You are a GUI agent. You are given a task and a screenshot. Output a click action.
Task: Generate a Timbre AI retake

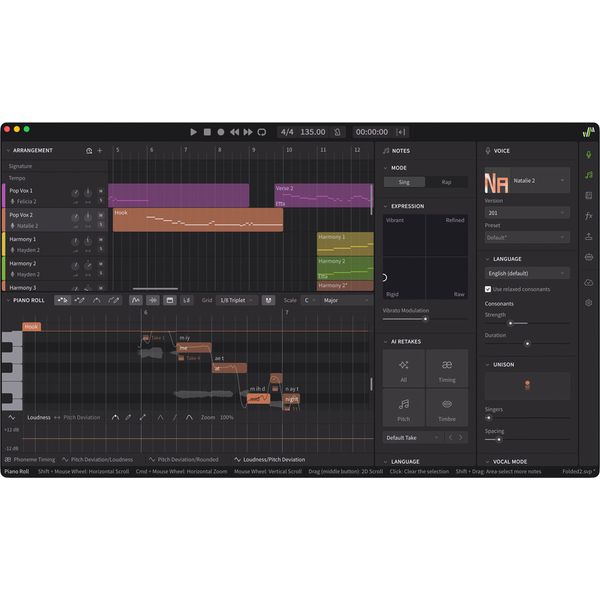[447, 408]
